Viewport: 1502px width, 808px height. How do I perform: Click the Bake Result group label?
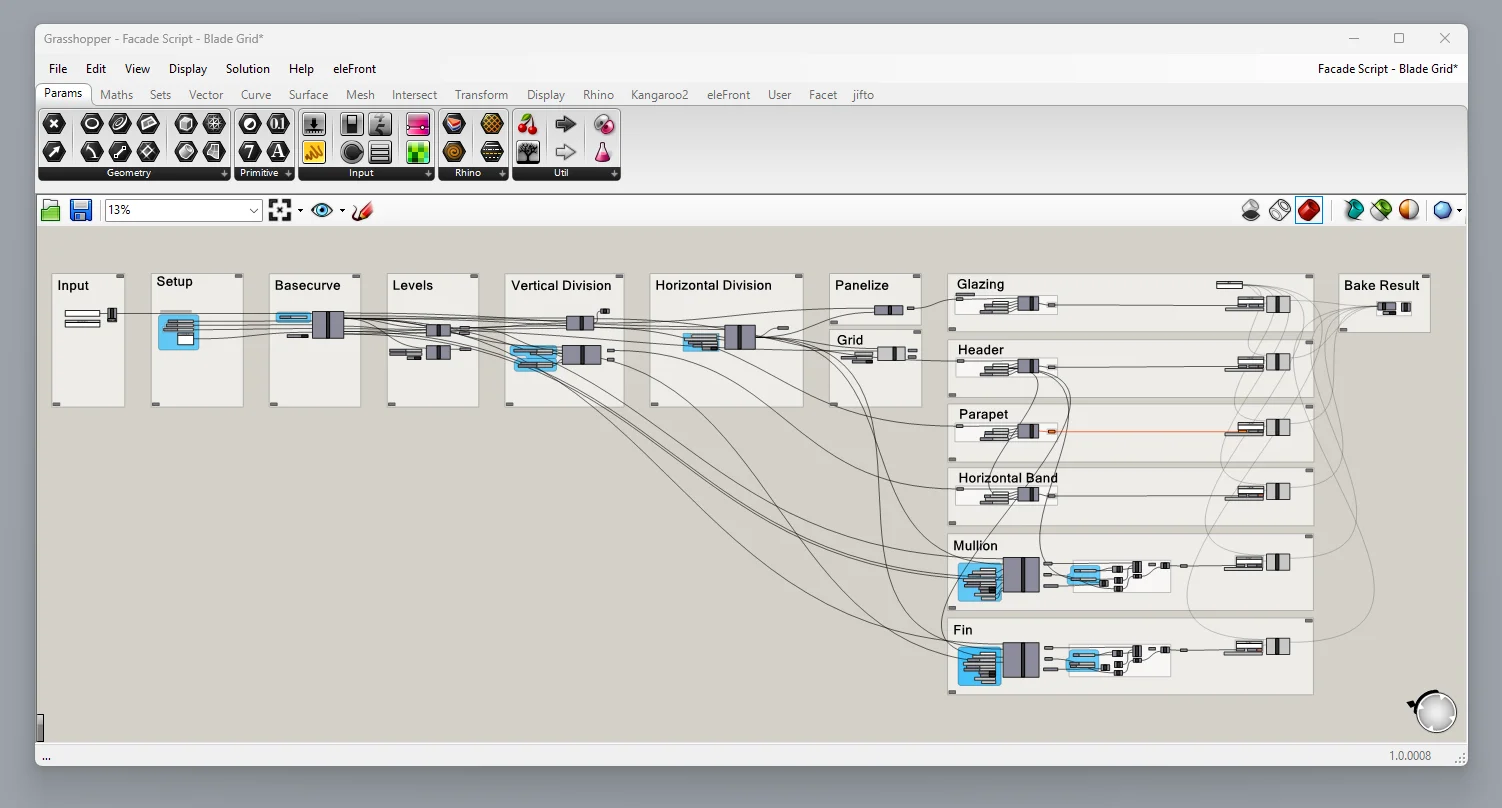[1382, 285]
